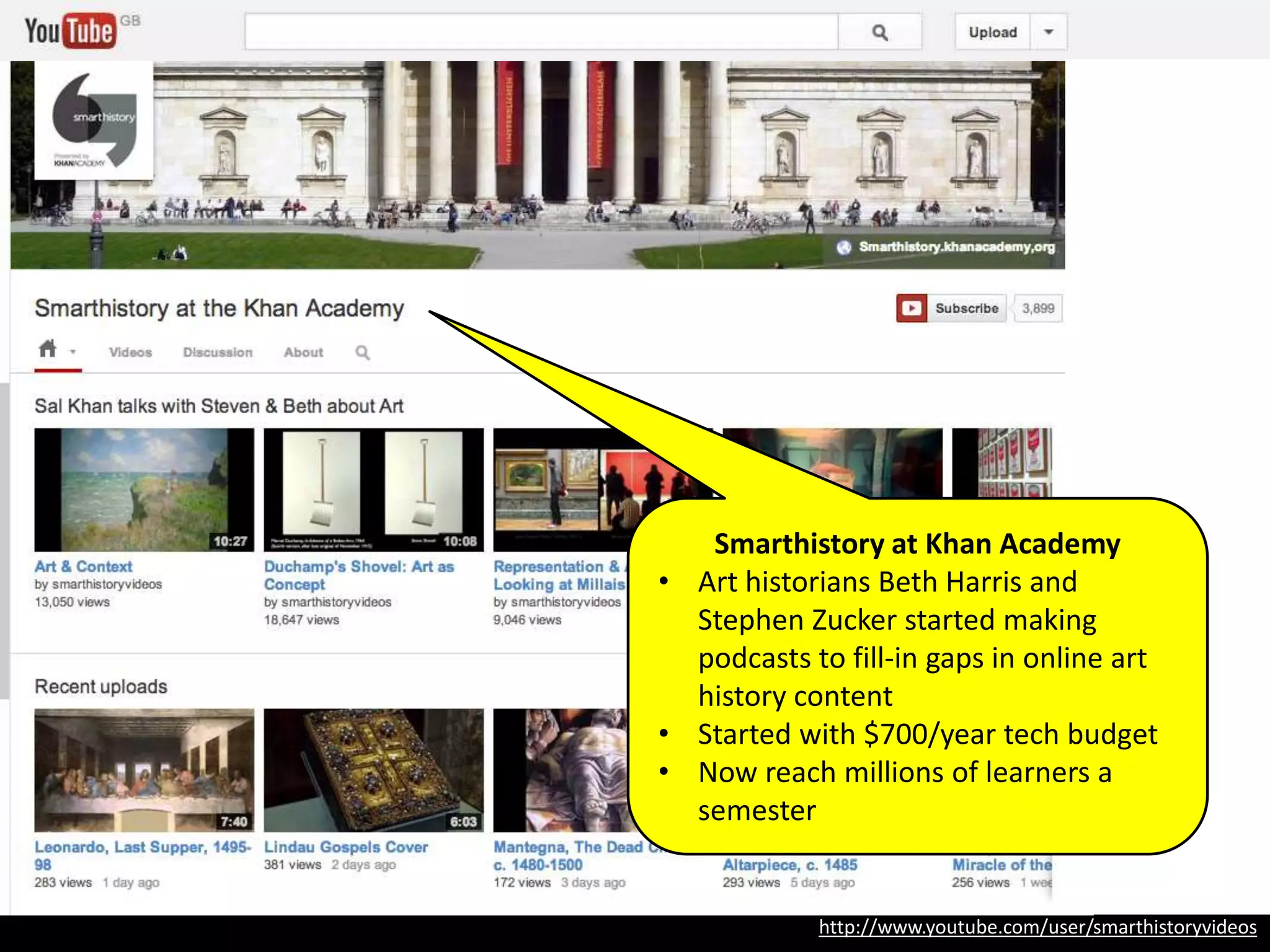Open the Mantegna video thumbnail
This screenshot has height=952, width=1270.
coord(561,770)
